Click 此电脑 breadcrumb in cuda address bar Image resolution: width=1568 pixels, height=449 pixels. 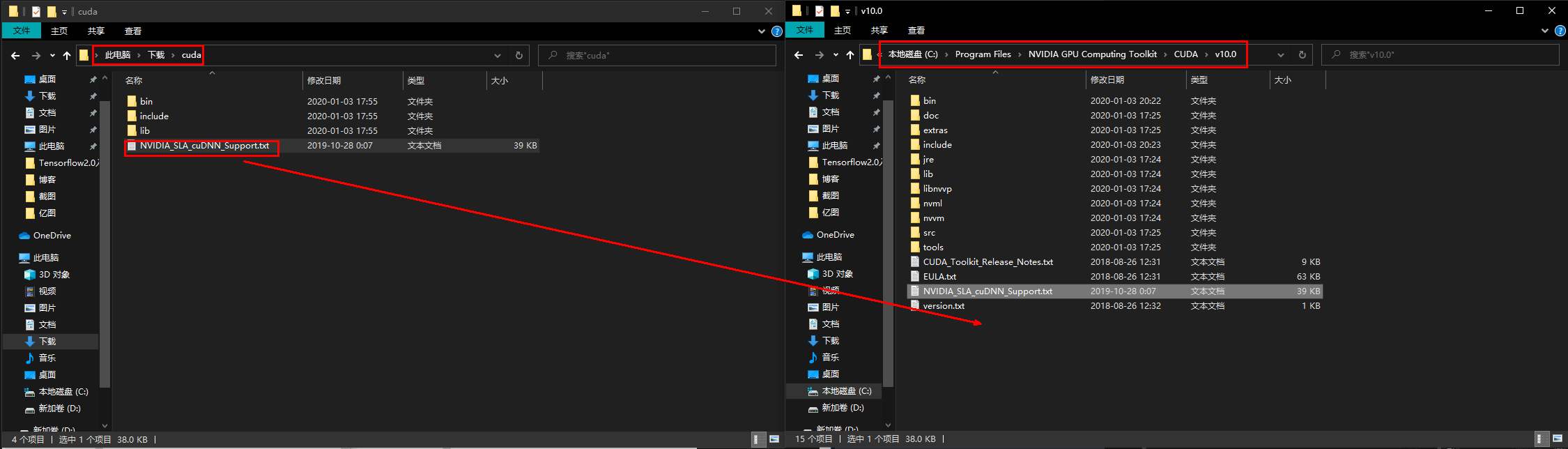tap(118, 55)
